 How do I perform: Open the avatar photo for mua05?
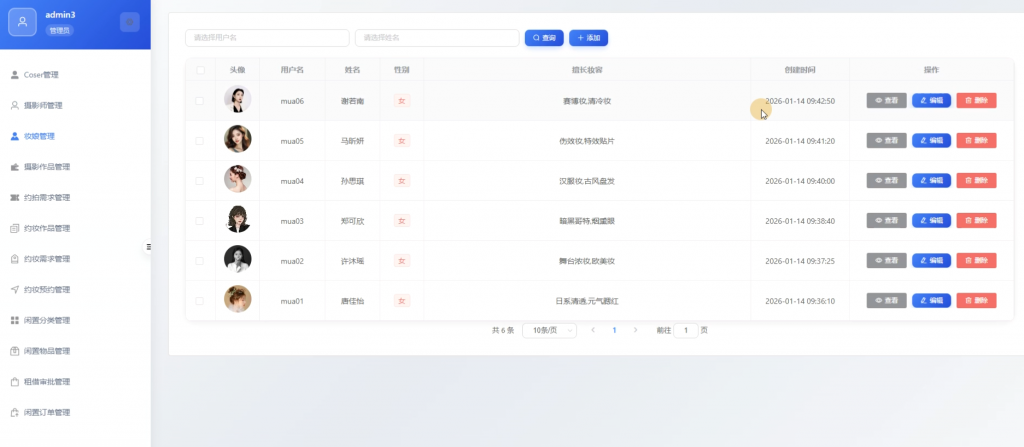pos(238,139)
